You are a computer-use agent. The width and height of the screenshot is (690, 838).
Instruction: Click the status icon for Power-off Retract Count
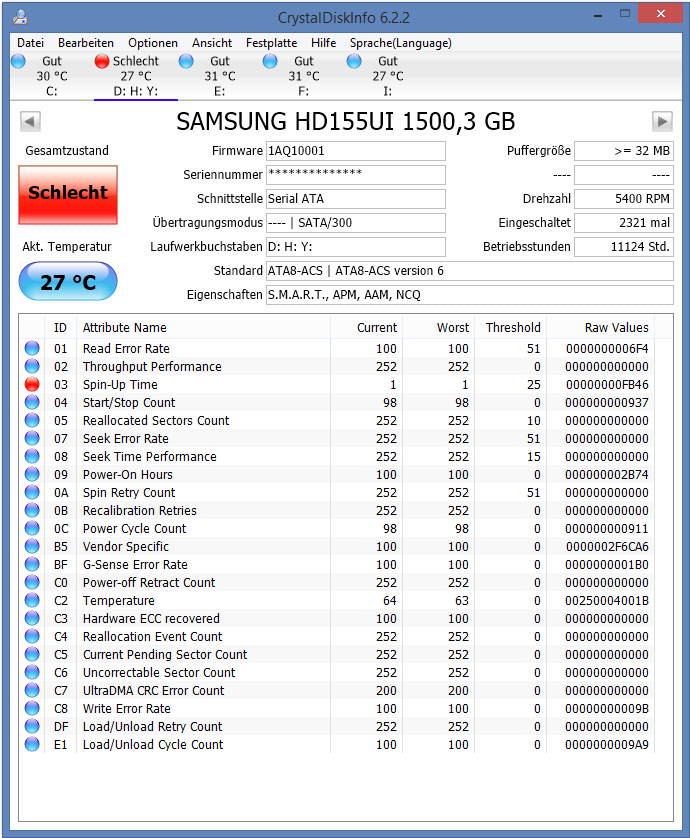[x=32, y=582]
